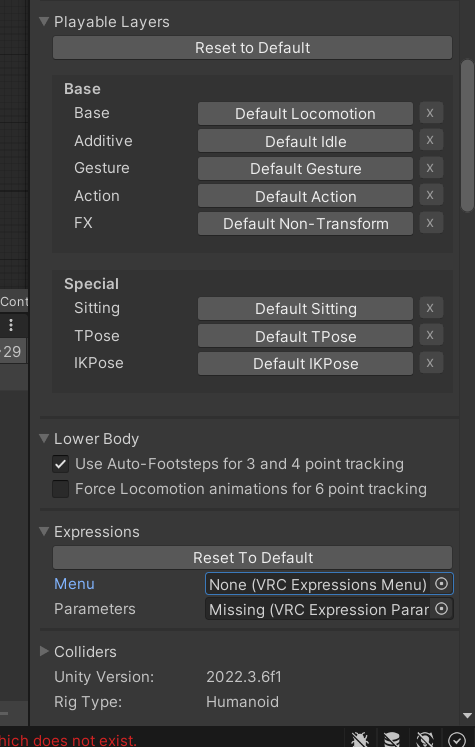Clear the Additive layer with its X button
The height and width of the screenshot is (747, 475).
431,141
